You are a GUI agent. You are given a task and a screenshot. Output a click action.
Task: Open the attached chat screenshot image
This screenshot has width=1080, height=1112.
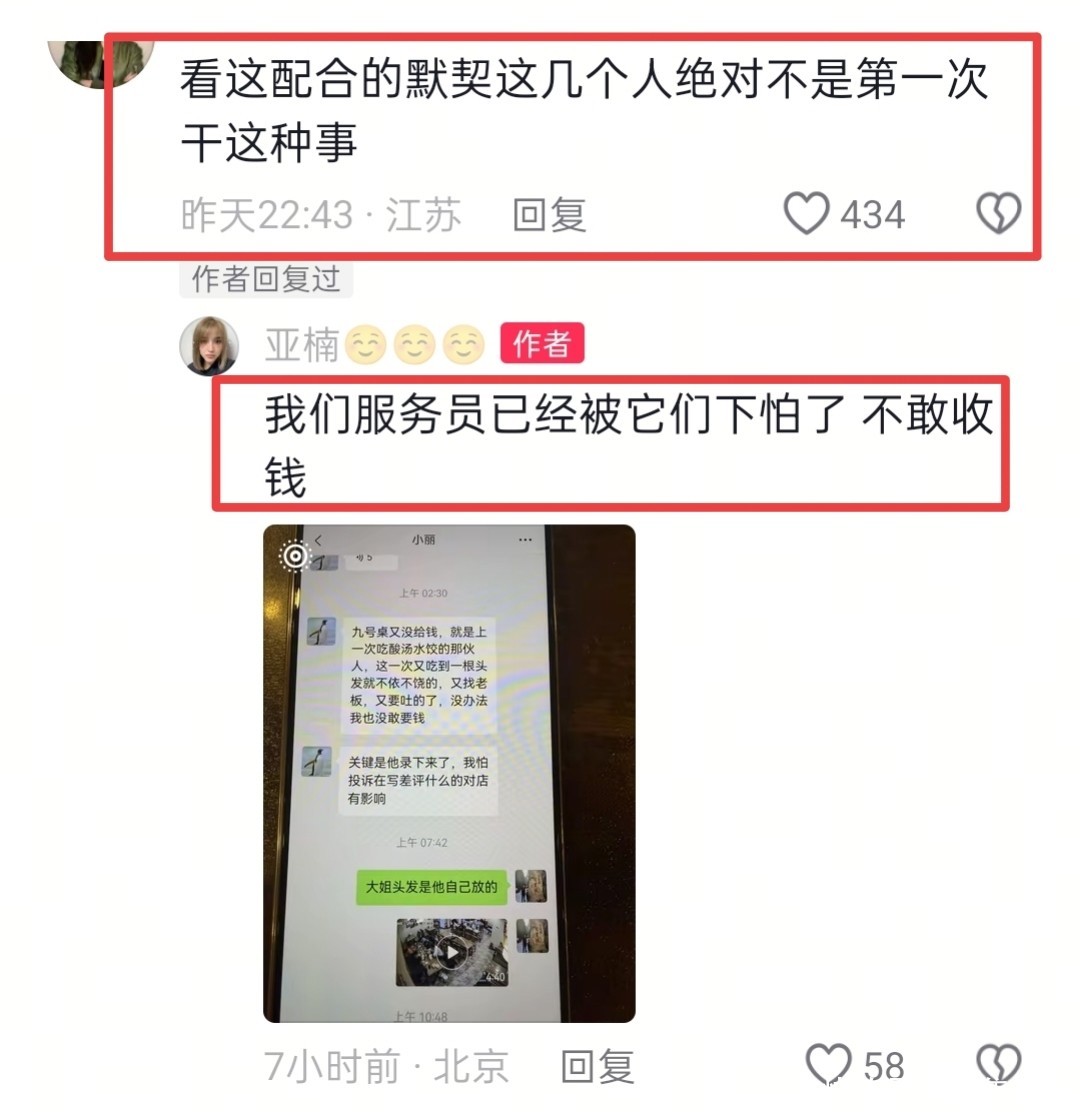pyautogui.click(x=449, y=773)
